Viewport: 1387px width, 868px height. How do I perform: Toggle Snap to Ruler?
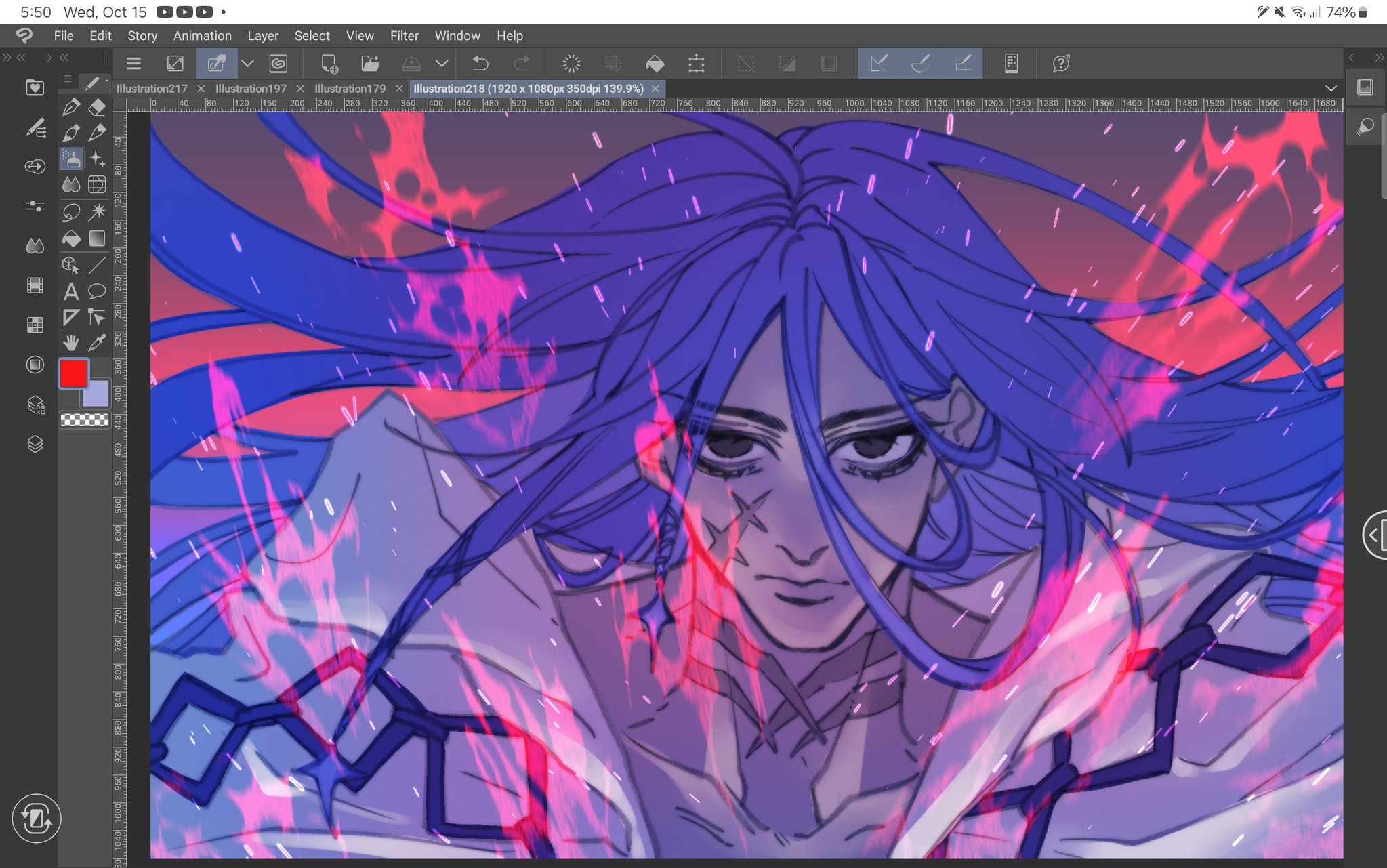[878, 64]
